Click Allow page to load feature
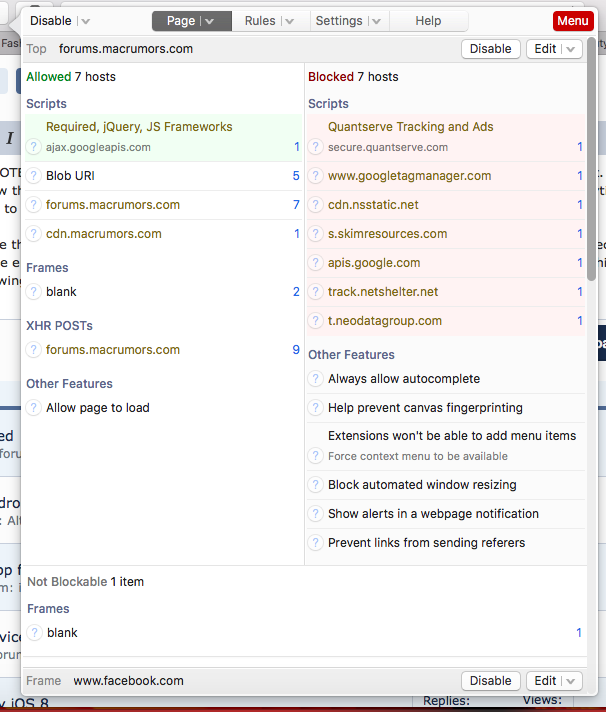This screenshot has width=606, height=712. pos(163,408)
